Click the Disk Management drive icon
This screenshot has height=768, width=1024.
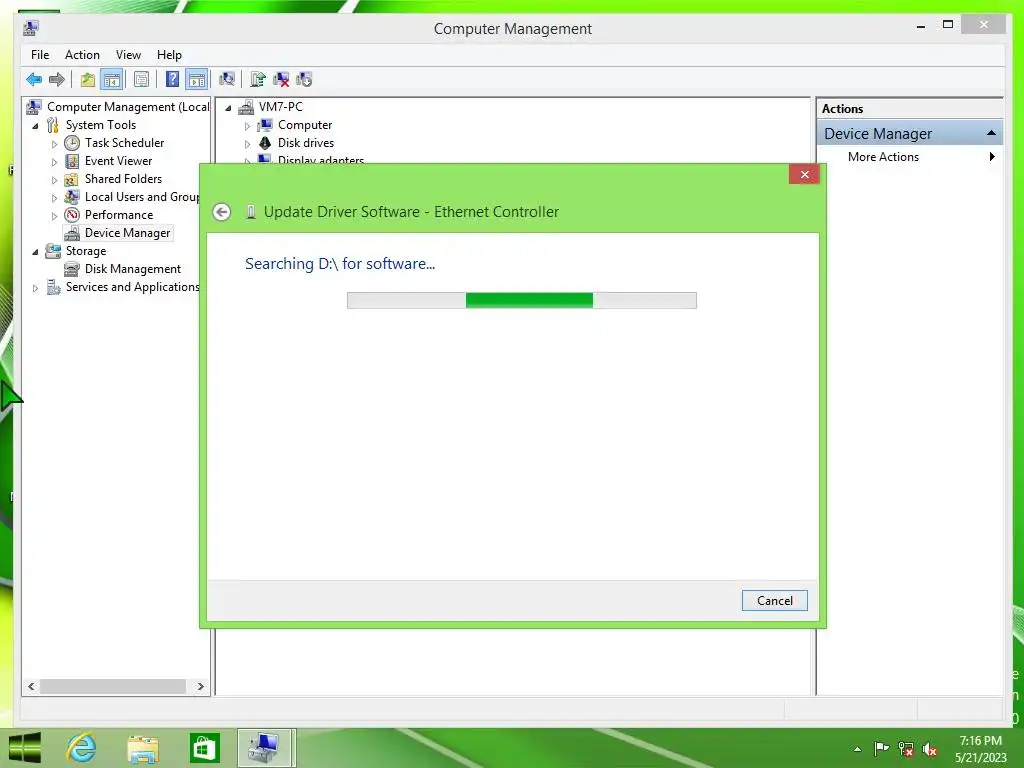72,269
